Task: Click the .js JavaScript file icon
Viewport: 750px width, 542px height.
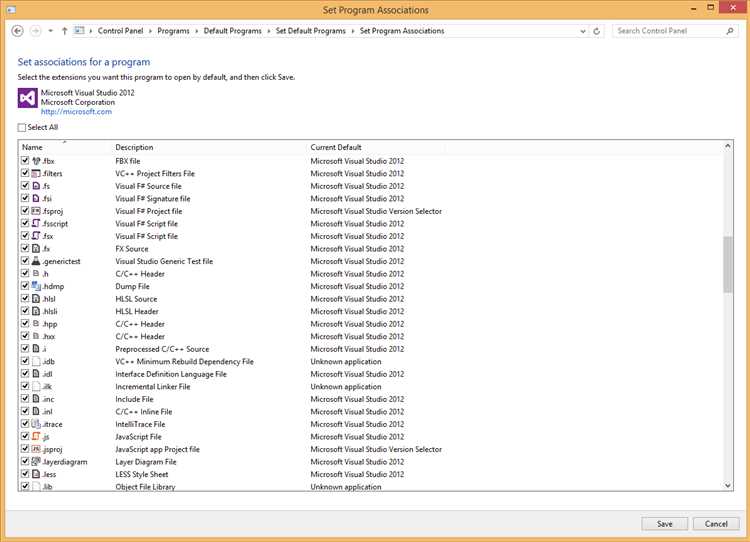Action: (36, 436)
